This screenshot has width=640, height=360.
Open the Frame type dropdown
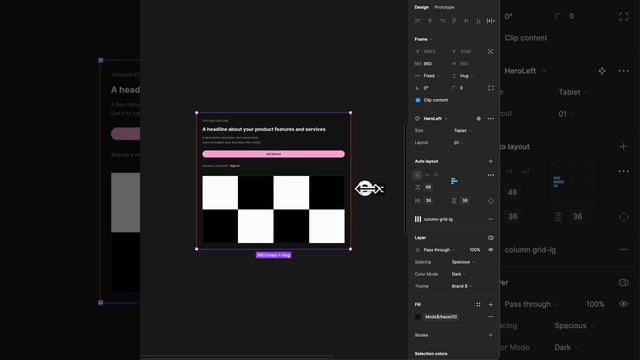(x=423, y=39)
